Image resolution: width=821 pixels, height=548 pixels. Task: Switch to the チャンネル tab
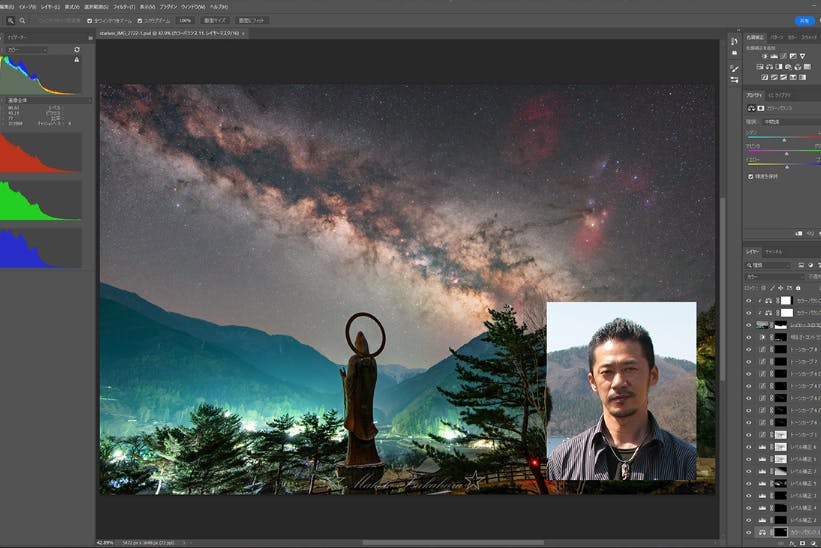coord(773,252)
